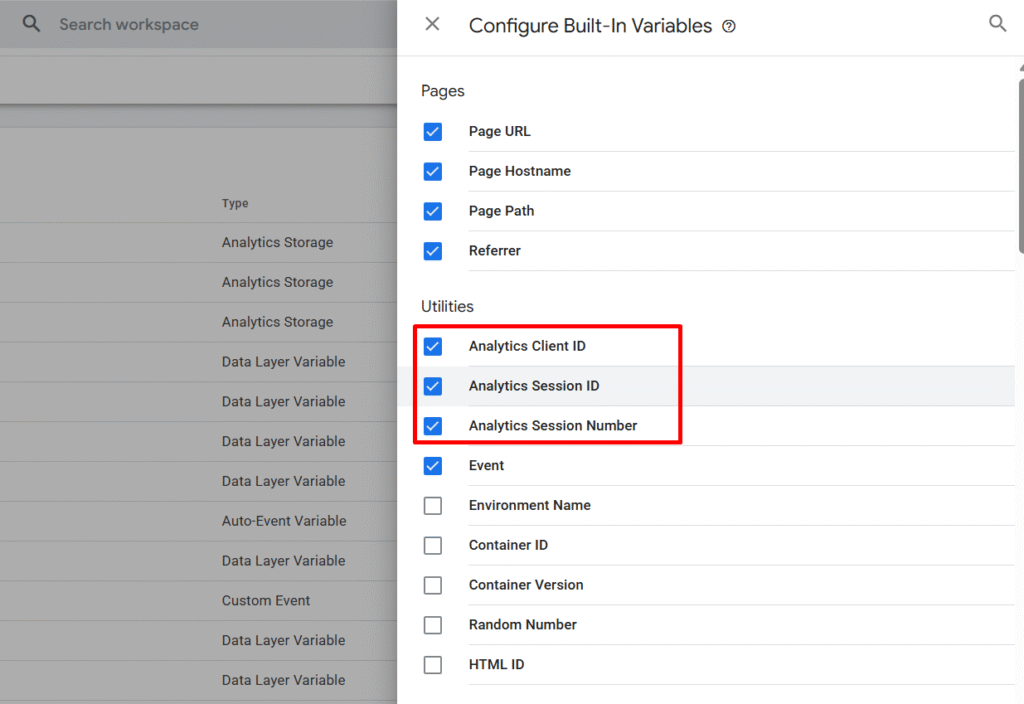Uncheck Analytics Session ID checkbox

pos(433,386)
